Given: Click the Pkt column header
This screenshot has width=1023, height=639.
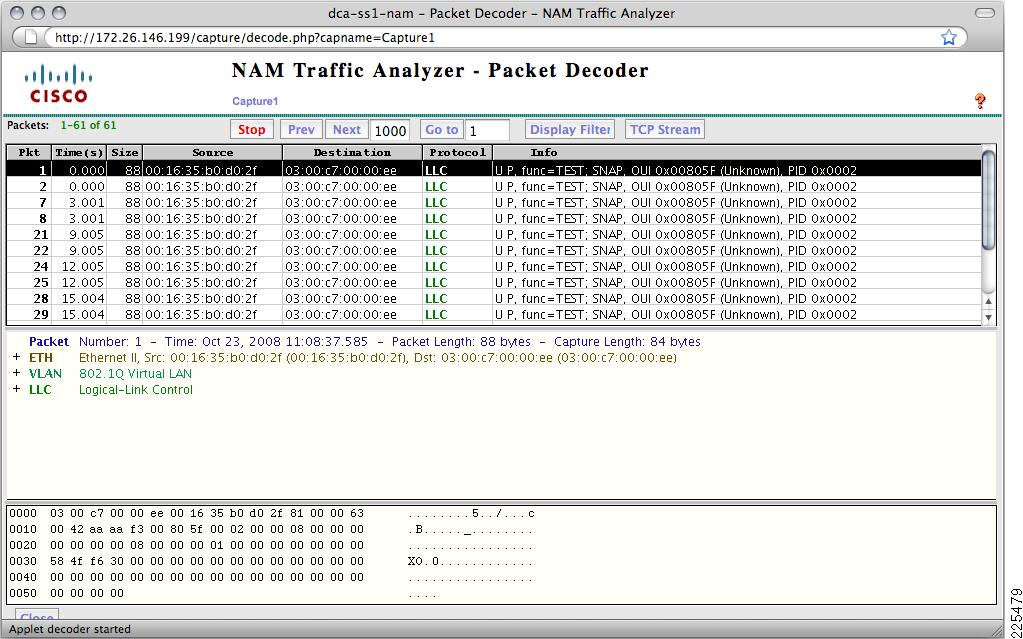Looking at the screenshot, I should coord(29,153).
